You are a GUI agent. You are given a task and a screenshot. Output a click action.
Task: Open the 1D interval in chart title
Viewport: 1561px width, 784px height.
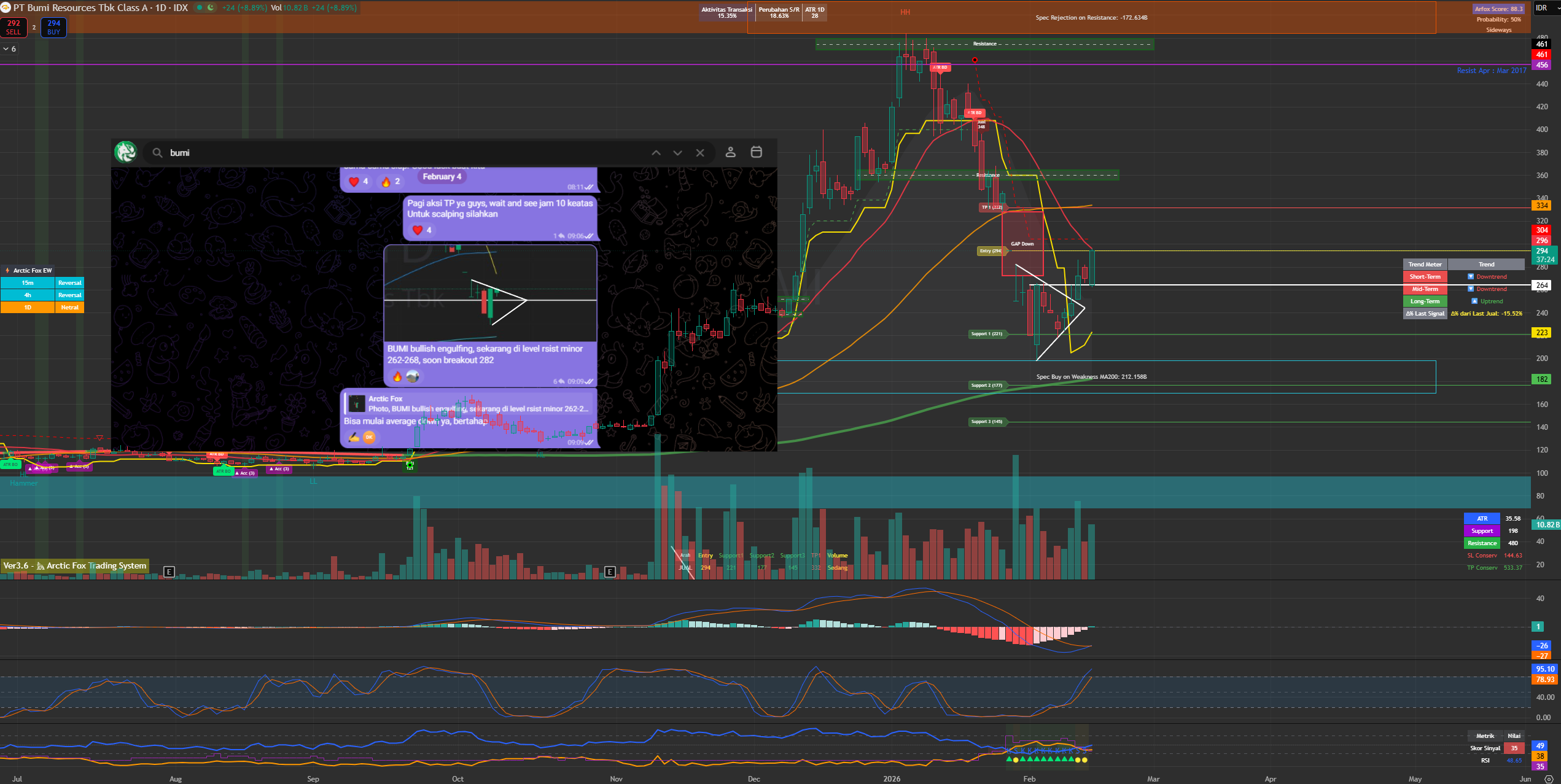click(x=160, y=8)
